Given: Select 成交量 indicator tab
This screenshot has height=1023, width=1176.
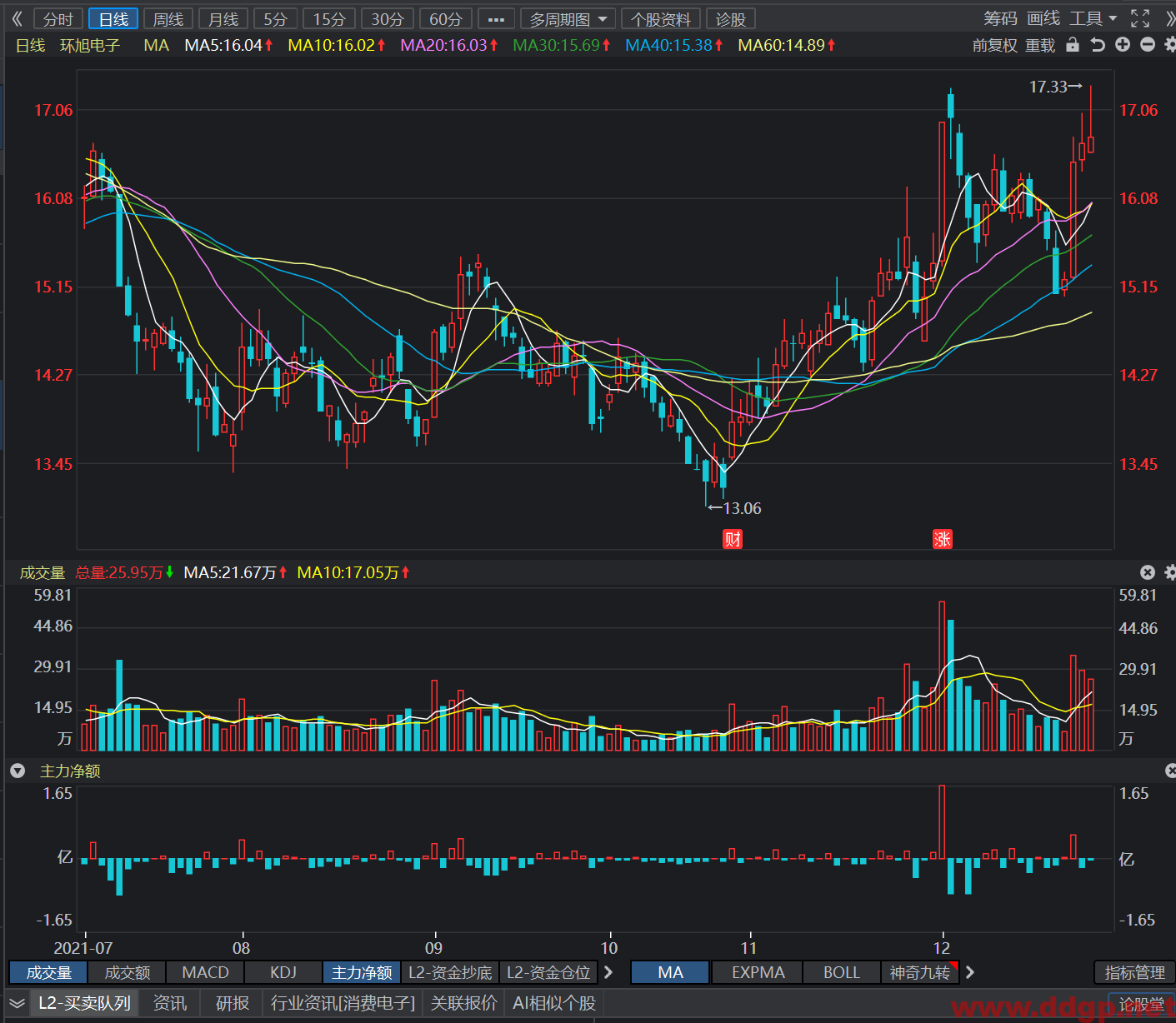Looking at the screenshot, I should tap(48, 972).
